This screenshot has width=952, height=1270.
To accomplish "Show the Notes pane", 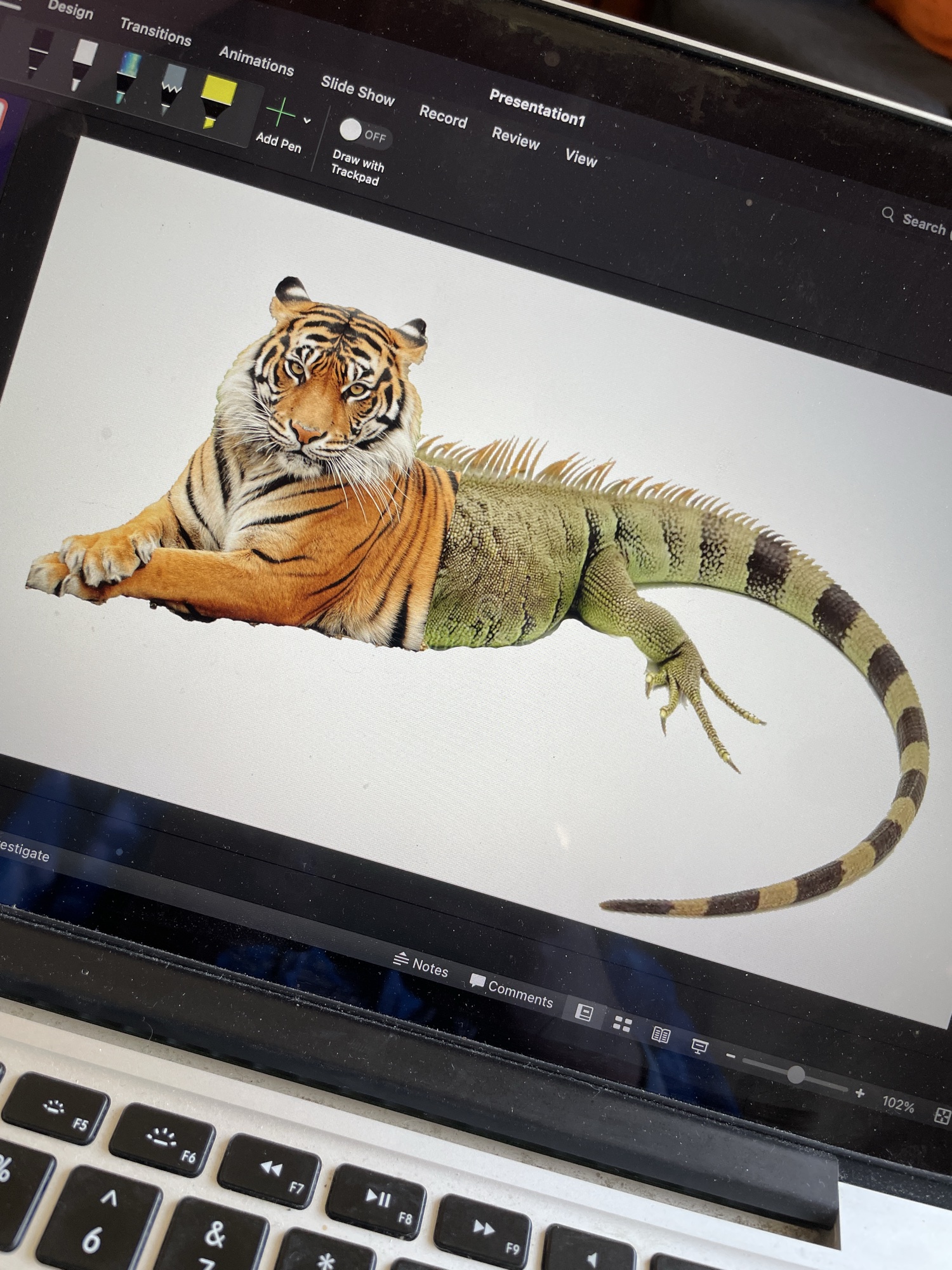I will (421, 965).
